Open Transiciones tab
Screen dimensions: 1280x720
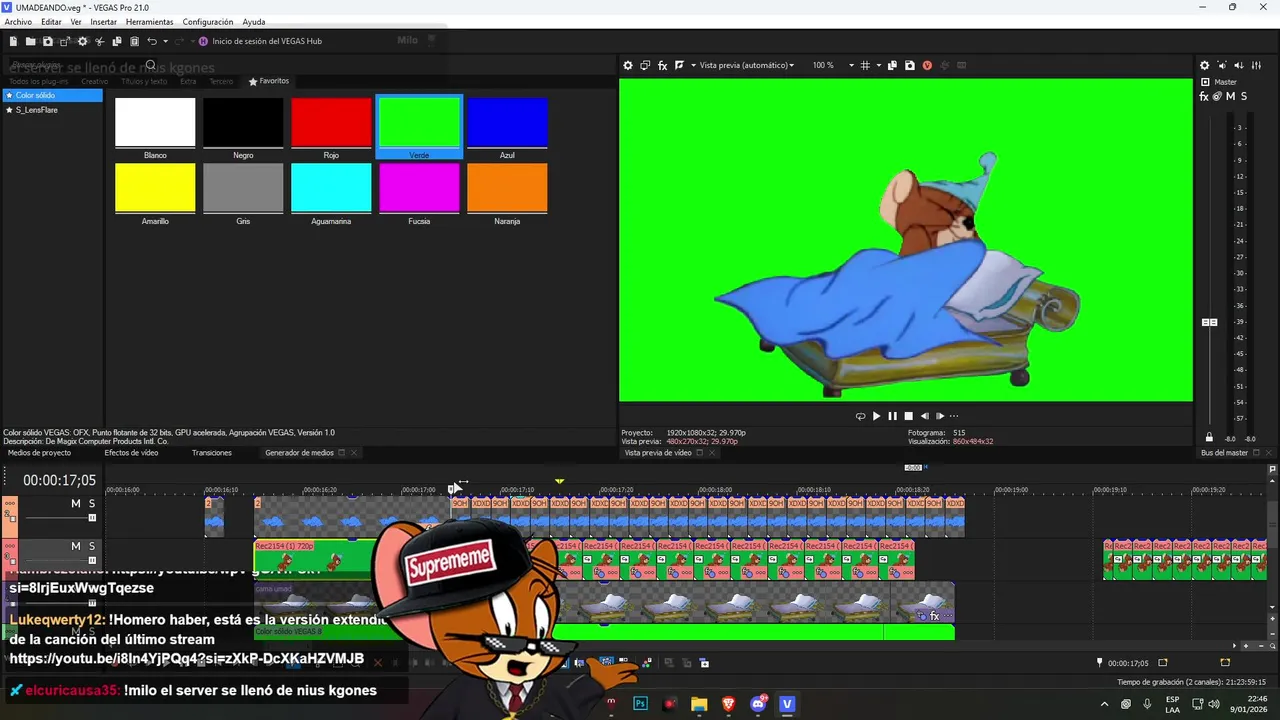212,453
